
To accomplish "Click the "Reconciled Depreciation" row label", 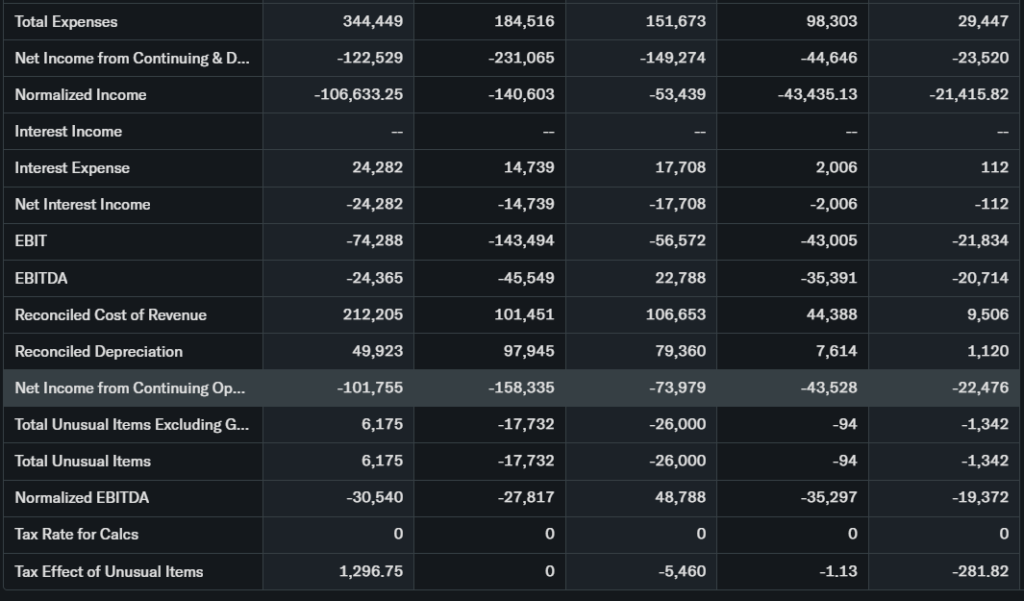I will pyautogui.click(x=98, y=351).
